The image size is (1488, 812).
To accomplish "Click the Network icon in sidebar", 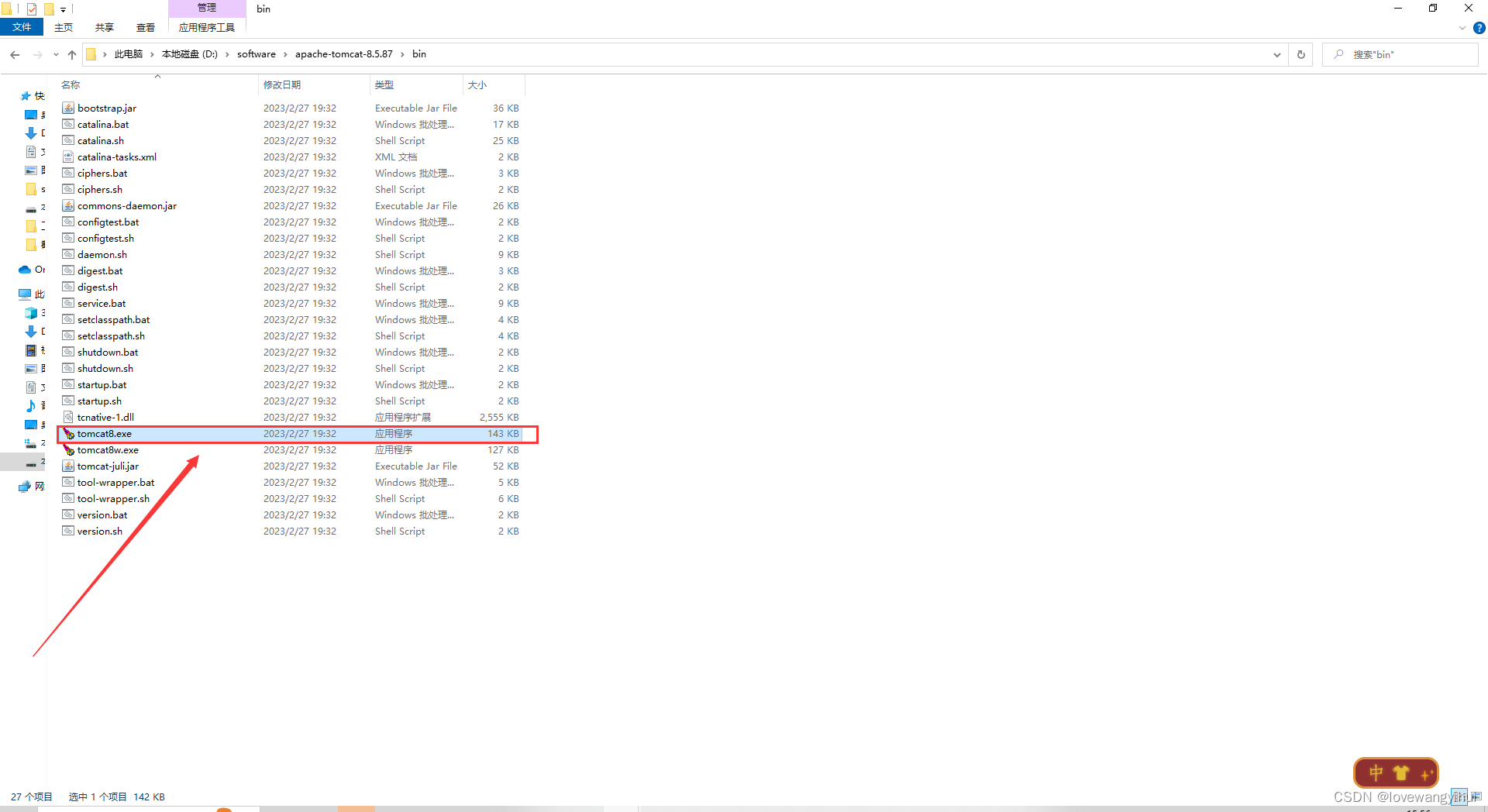I will pyautogui.click(x=25, y=487).
